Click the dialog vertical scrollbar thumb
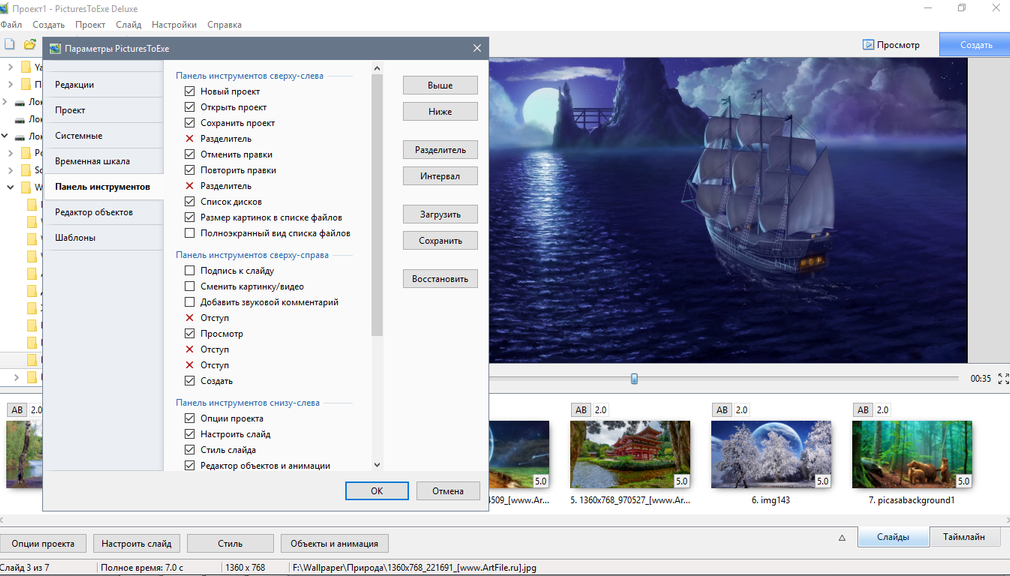 click(x=377, y=205)
